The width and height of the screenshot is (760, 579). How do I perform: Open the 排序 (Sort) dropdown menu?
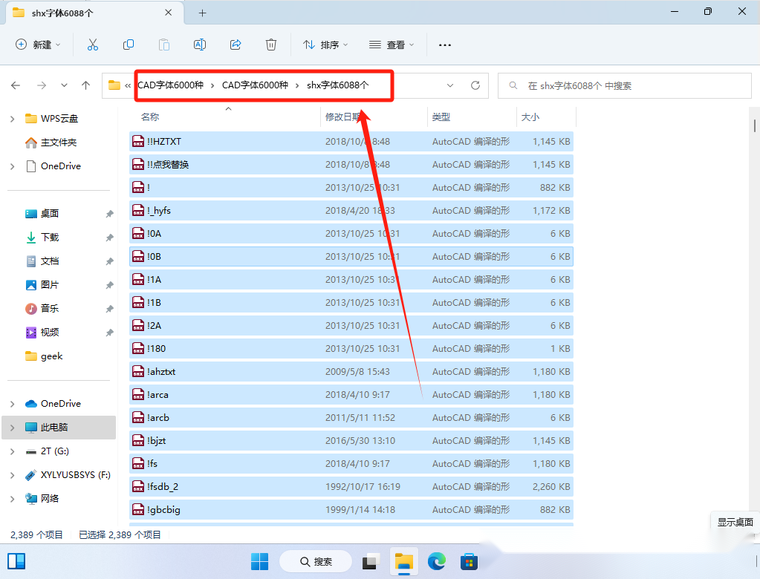pos(326,45)
